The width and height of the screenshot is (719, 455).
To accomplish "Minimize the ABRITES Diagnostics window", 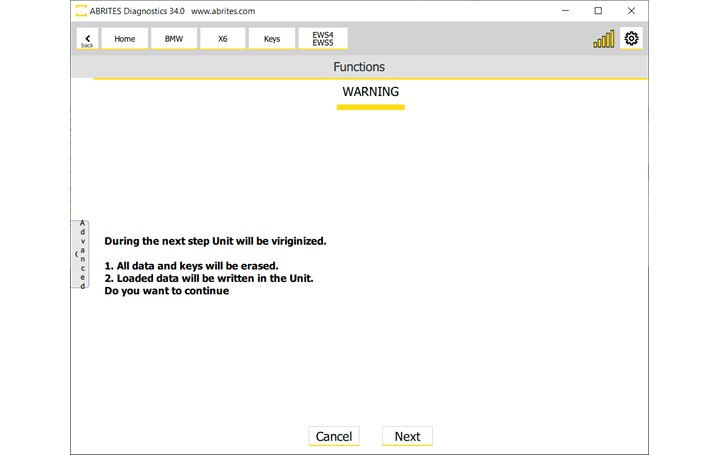I will click(565, 11).
